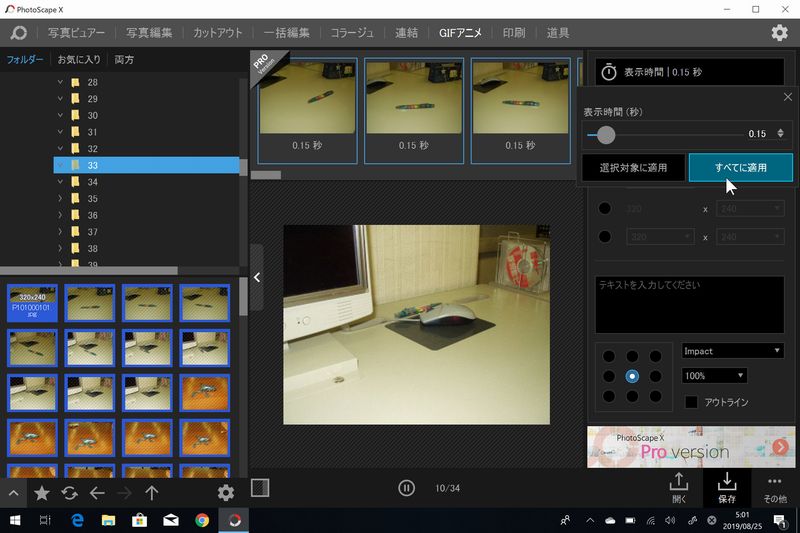The height and width of the screenshot is (533, 800).
Task: Go to parent folder with up arrow
Action: click(152, 492)
